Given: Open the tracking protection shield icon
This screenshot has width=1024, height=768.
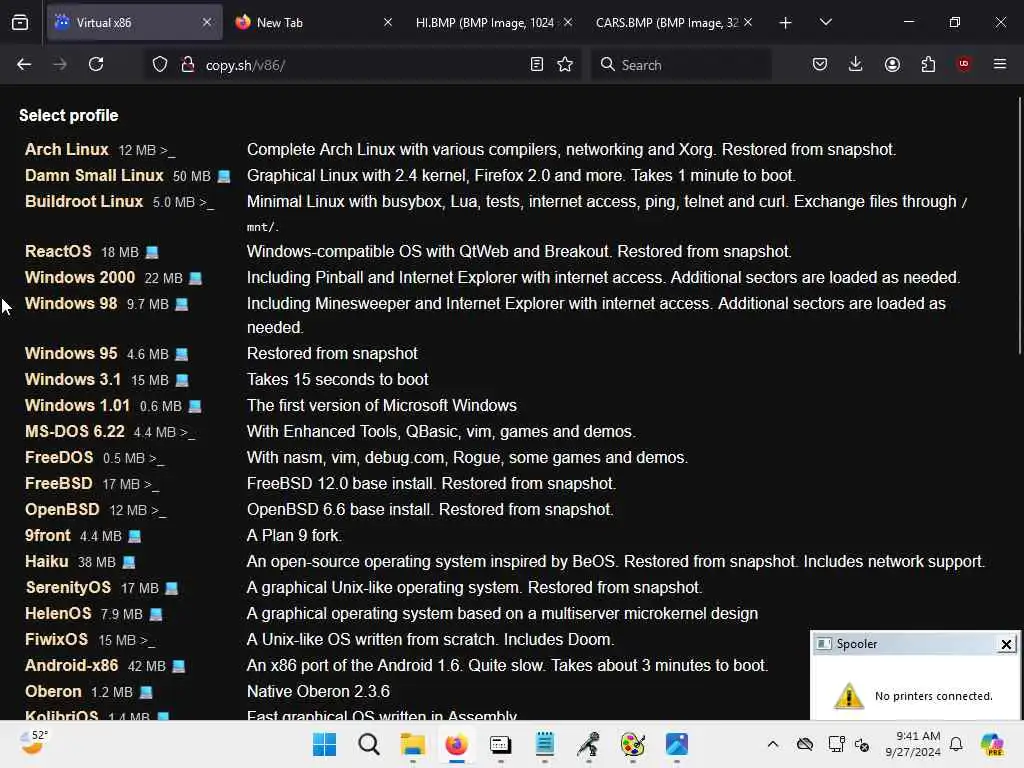Looking at the screenshot, I should pos(160,65).
